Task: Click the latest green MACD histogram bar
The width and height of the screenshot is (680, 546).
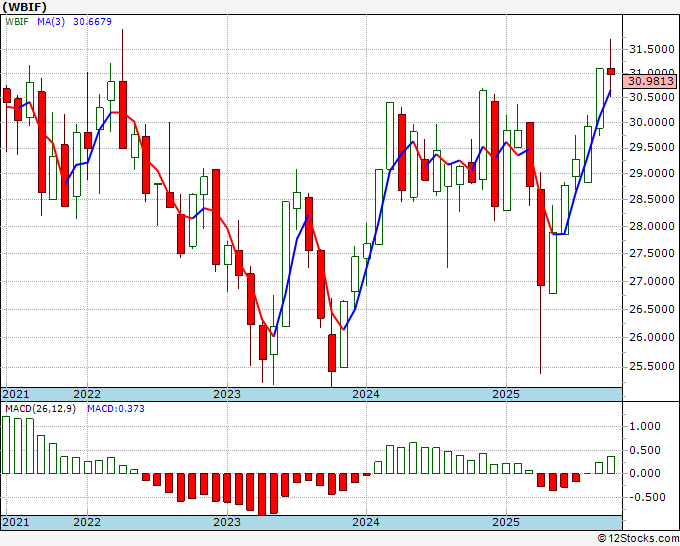Action: pos(611,465)
